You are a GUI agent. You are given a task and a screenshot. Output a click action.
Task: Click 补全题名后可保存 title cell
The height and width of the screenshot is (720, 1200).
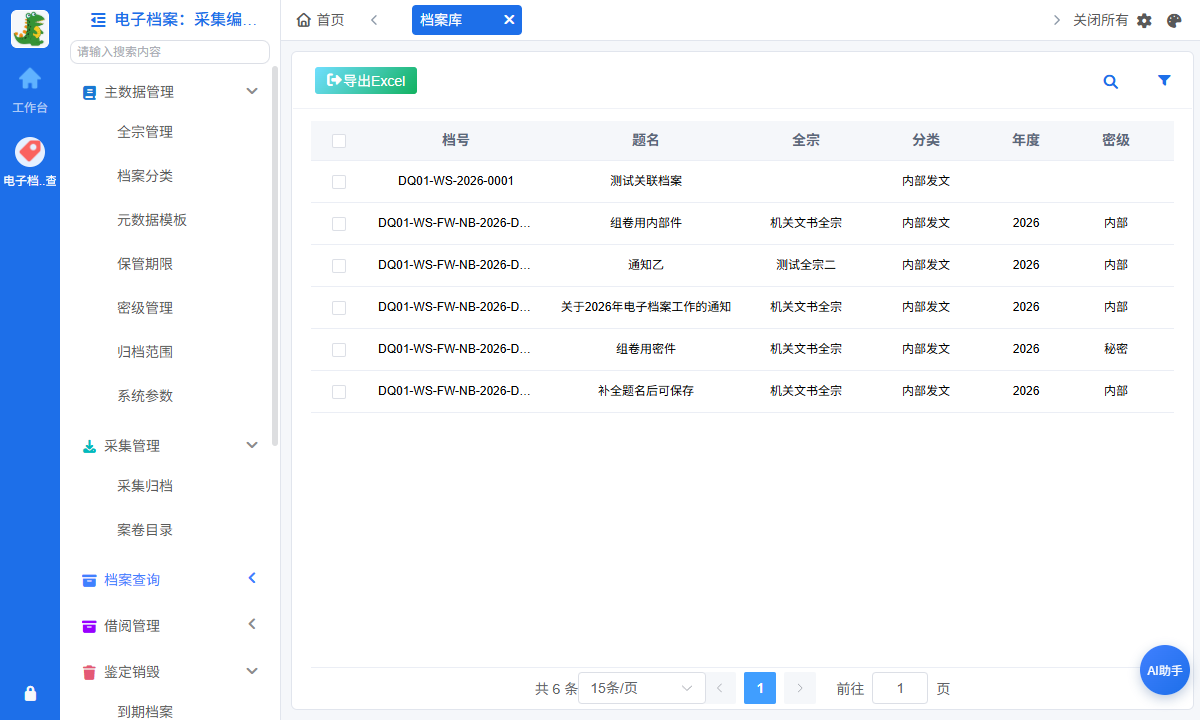tap(646, 392)
